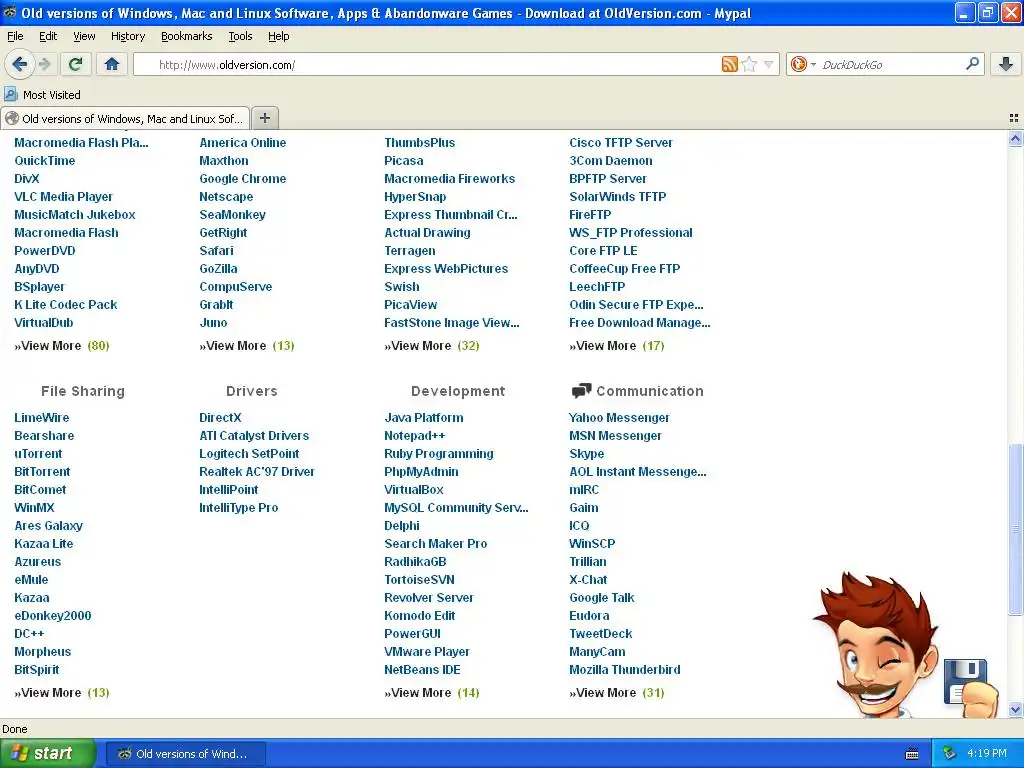1024x768 pixels.
Task: Open the Yahoo Messenger link
Action: [x=619, y=417]
